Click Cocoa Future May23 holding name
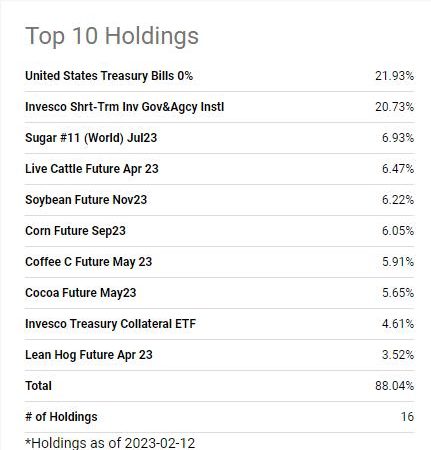The width and height of the screenshot is (431, 450). pos(81,293)
